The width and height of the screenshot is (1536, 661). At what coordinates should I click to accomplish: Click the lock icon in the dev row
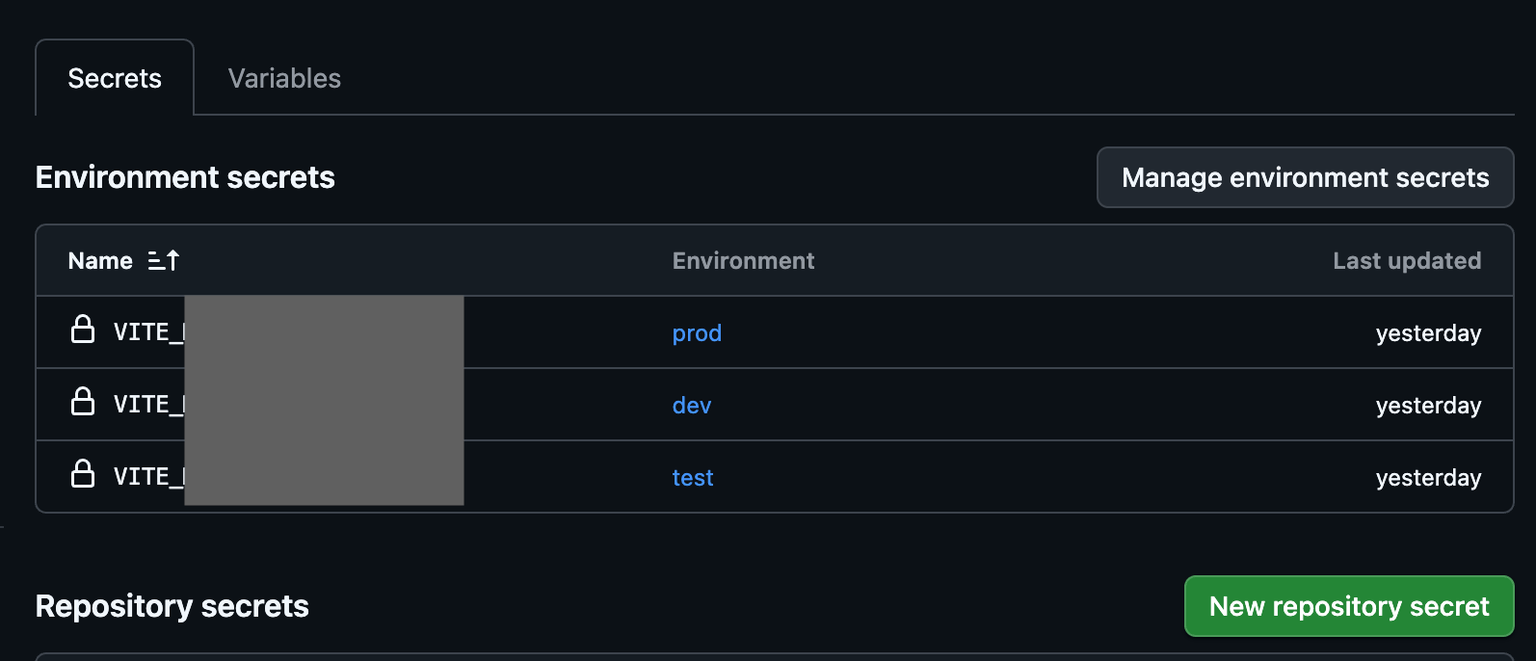82,402
